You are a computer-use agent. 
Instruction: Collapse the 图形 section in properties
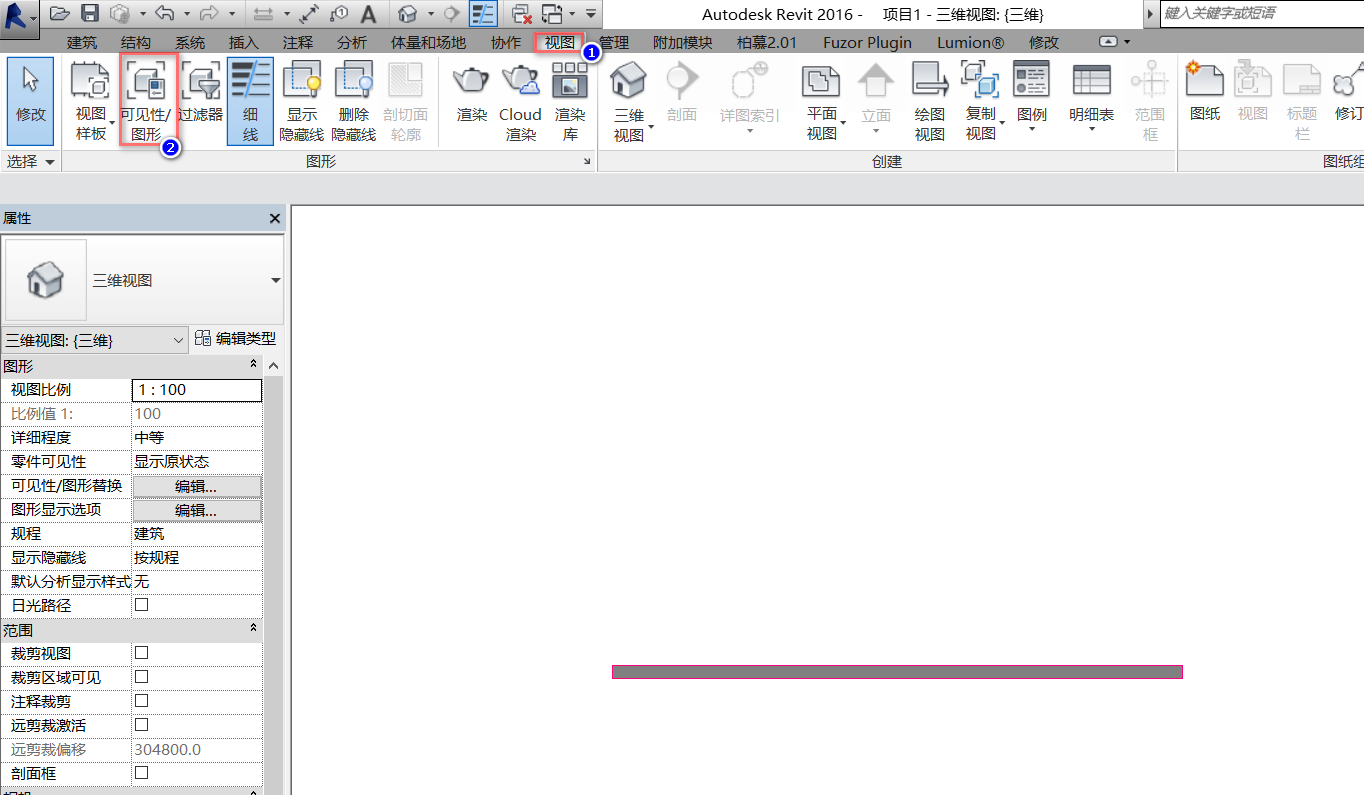253,366
